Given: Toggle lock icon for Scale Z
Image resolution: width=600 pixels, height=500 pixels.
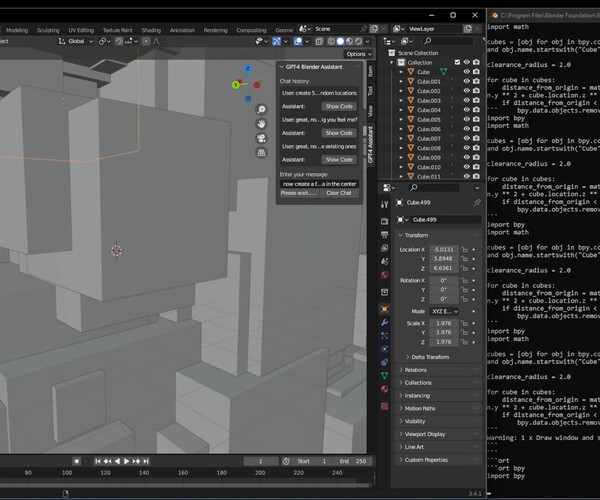Looking at the screenshot, I should click(x=464, y=342).
